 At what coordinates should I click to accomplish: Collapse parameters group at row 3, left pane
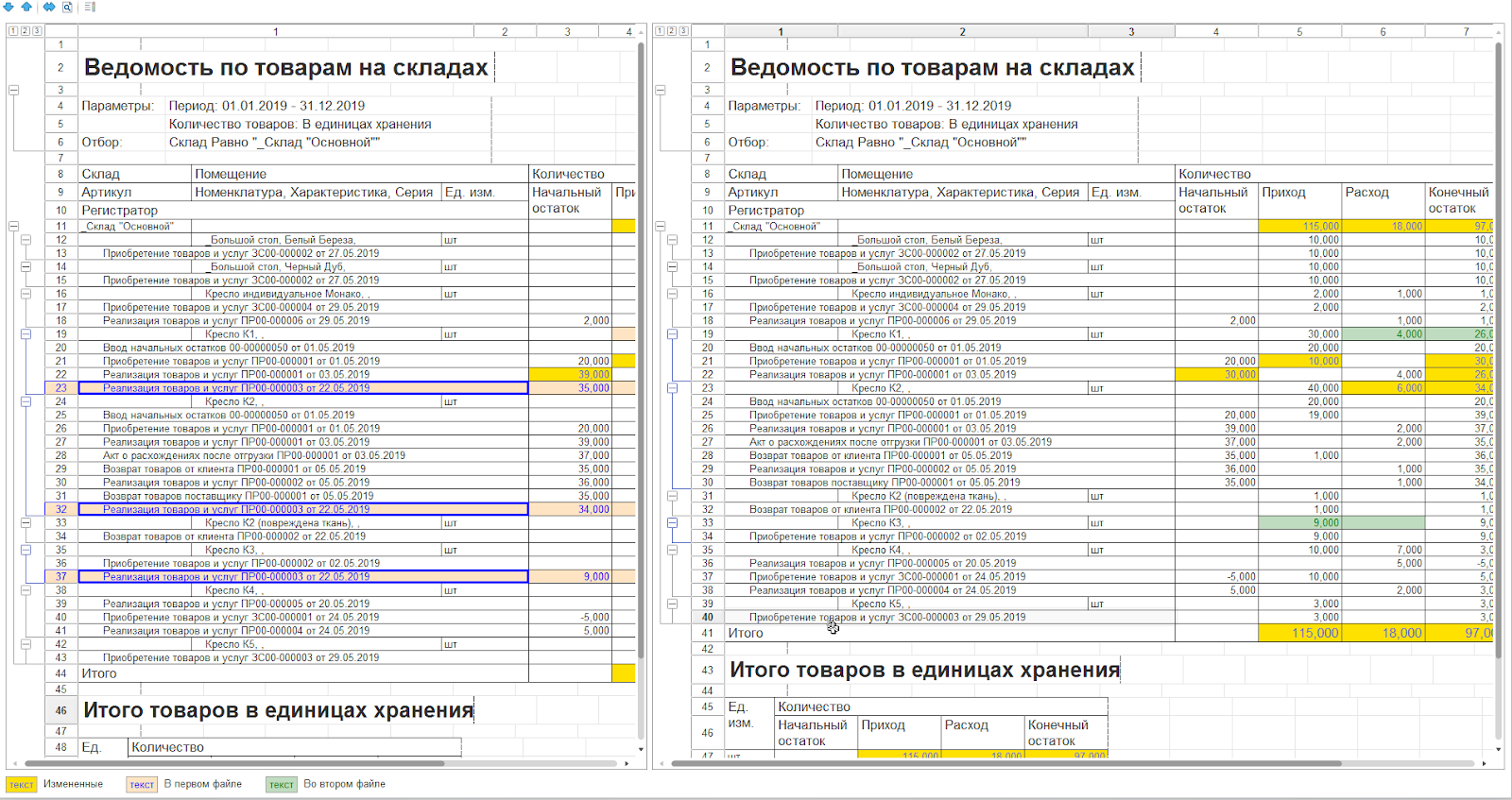(x=13, y=91)
